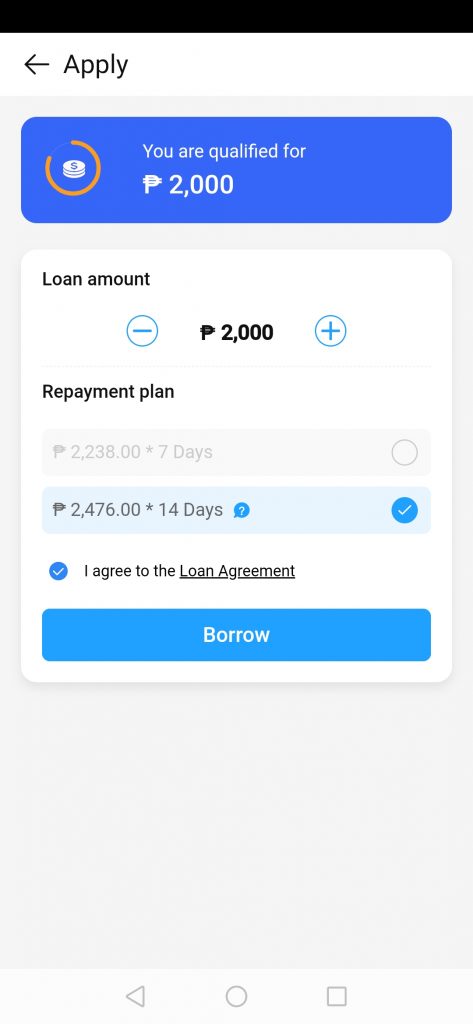Image resolution: width=473 pixels, height=1024 pixels.
Task: Open recent apps with square icon
Action: 336,996
